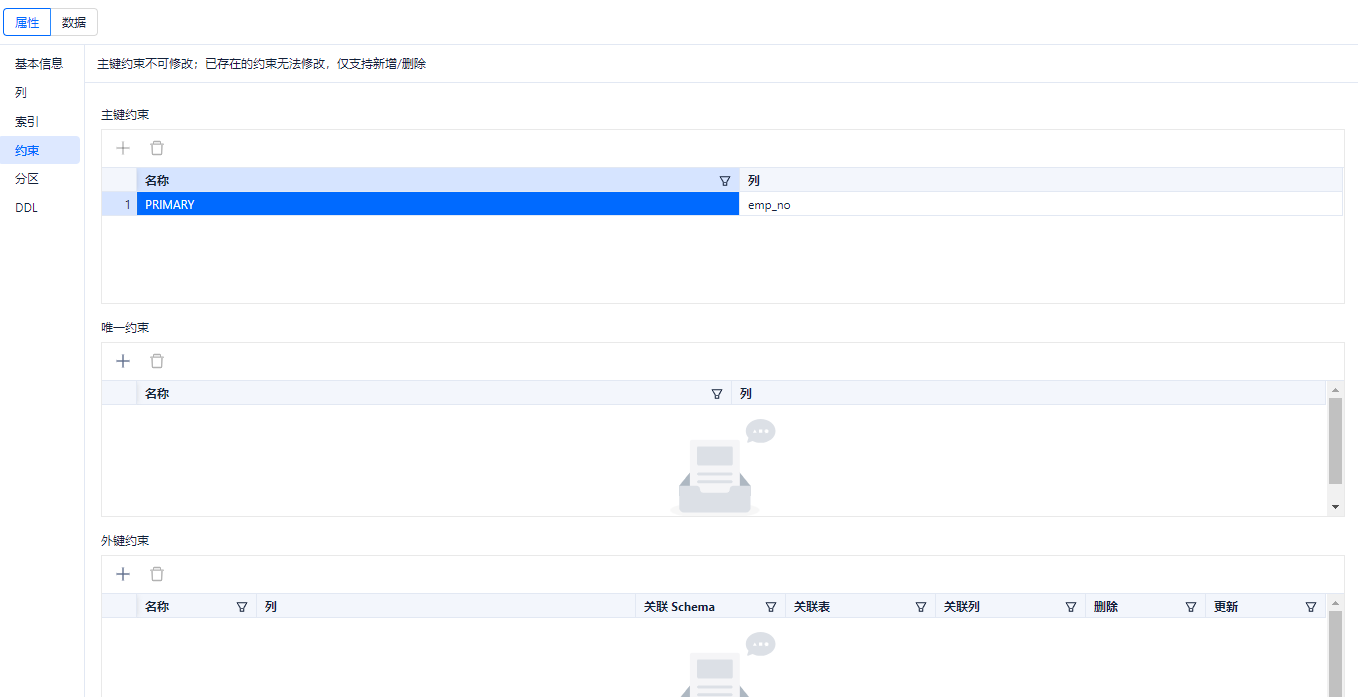This screenshot has height=697, width=1358.
Task: Click the primary key 名称 column header
Action: [438, 181]
